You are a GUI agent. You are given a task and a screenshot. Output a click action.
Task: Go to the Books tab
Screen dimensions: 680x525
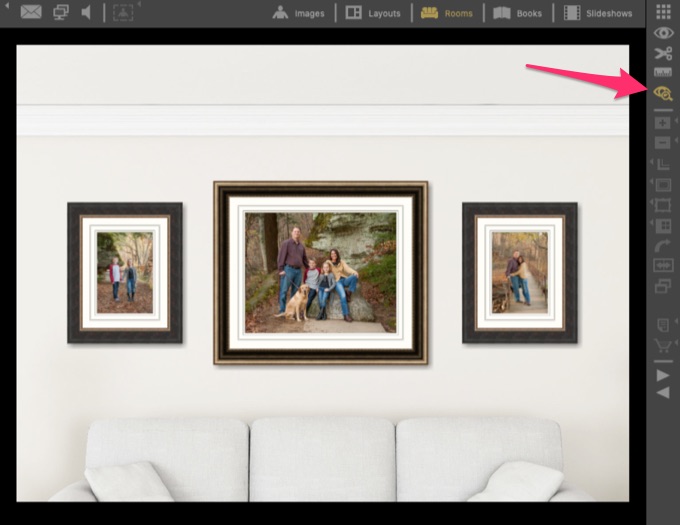pyautogui.click(x=517, y=13)
